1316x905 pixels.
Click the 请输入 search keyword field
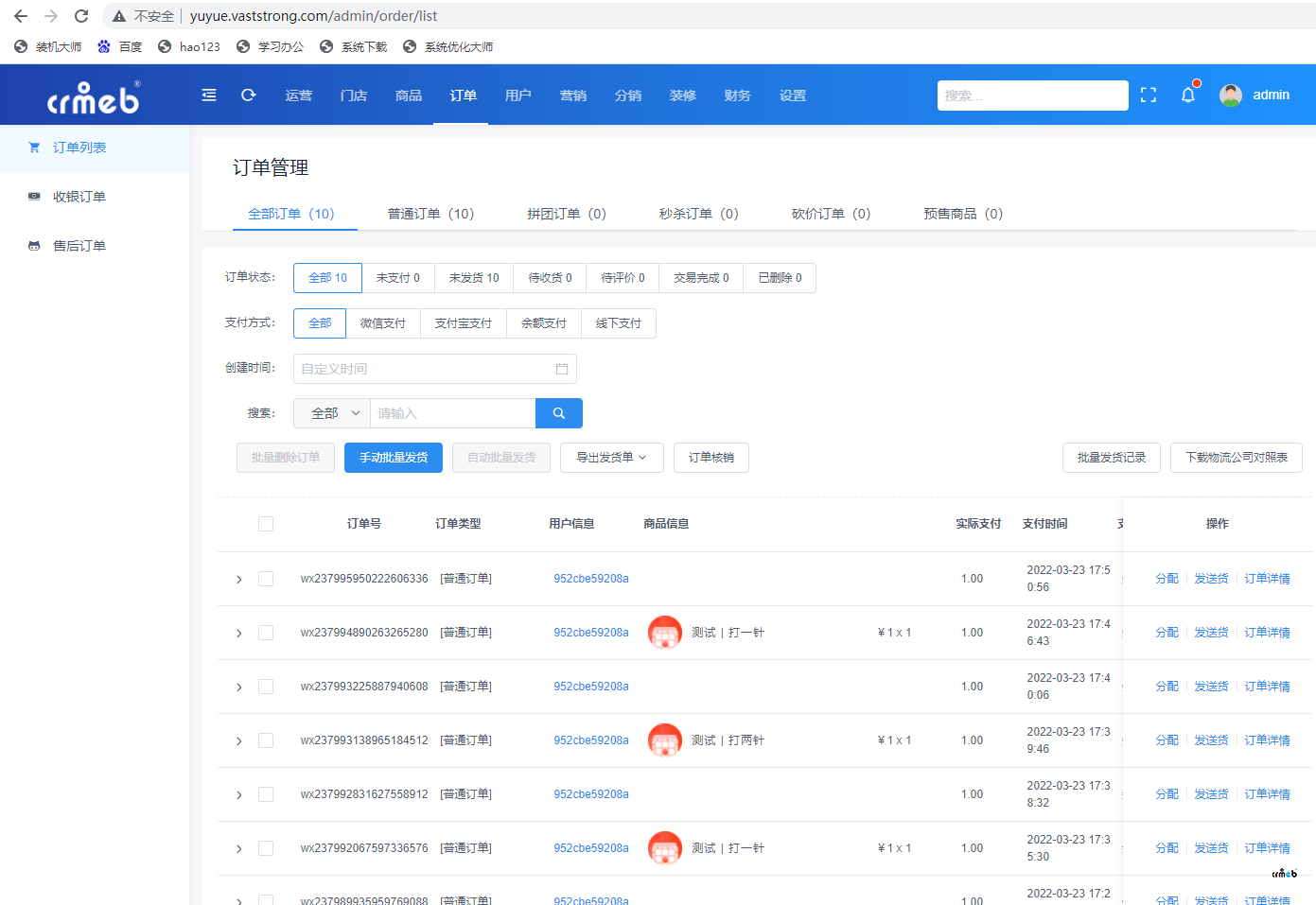pyautogui.click(x=453, y=413)
